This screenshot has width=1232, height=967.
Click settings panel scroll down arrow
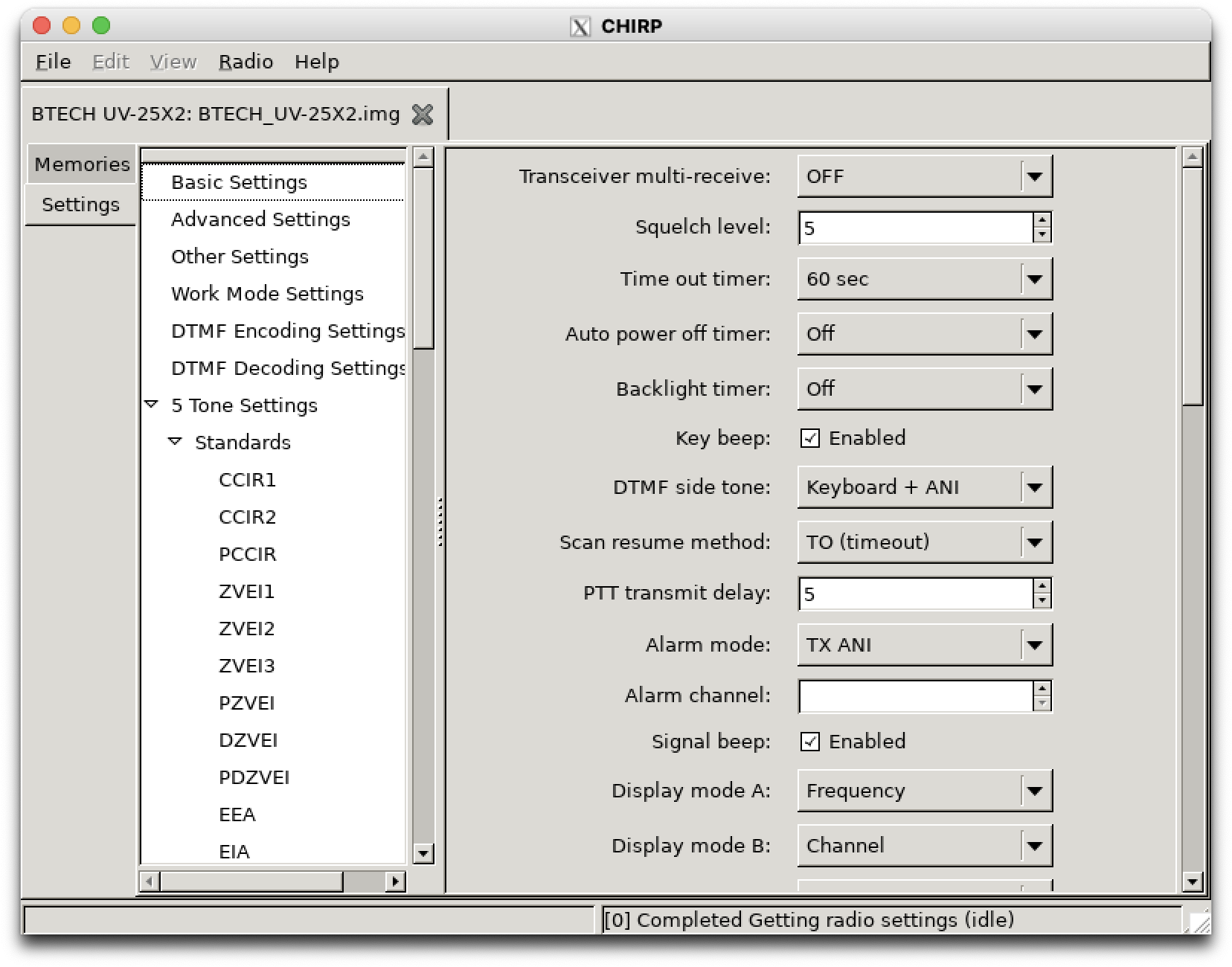[x=1193, y=882]
